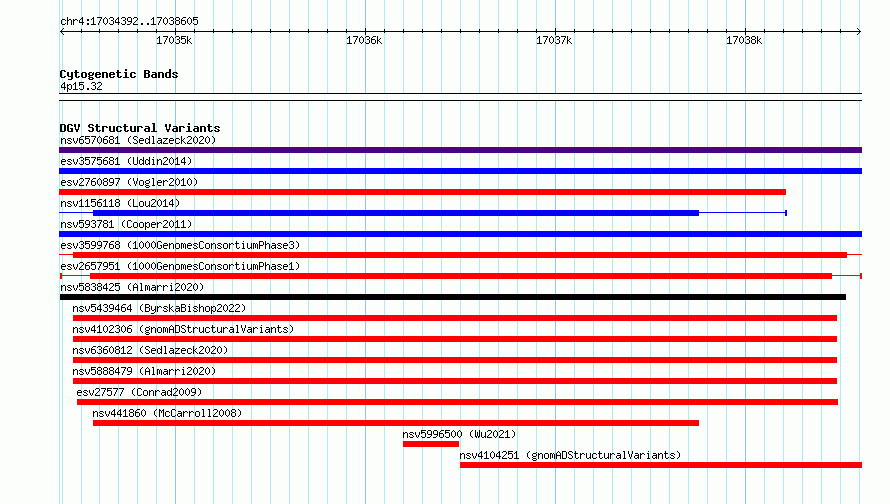Open esv2657951 (1000GenomesConsortiumPhase1) label
The height and width of the screenshot is (504, 890).
click(x=180, y=266)
